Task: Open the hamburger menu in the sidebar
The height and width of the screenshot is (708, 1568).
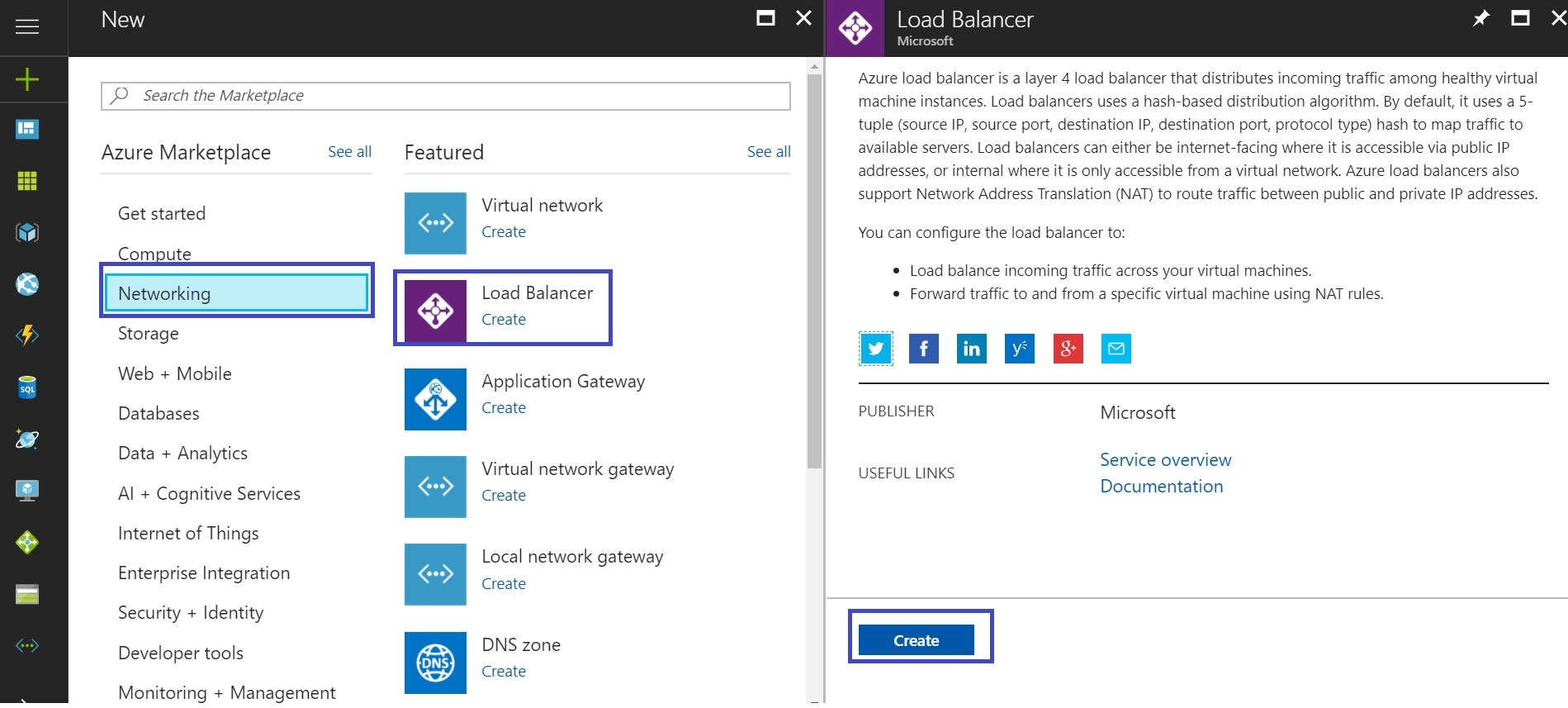Action: (27, 26)
